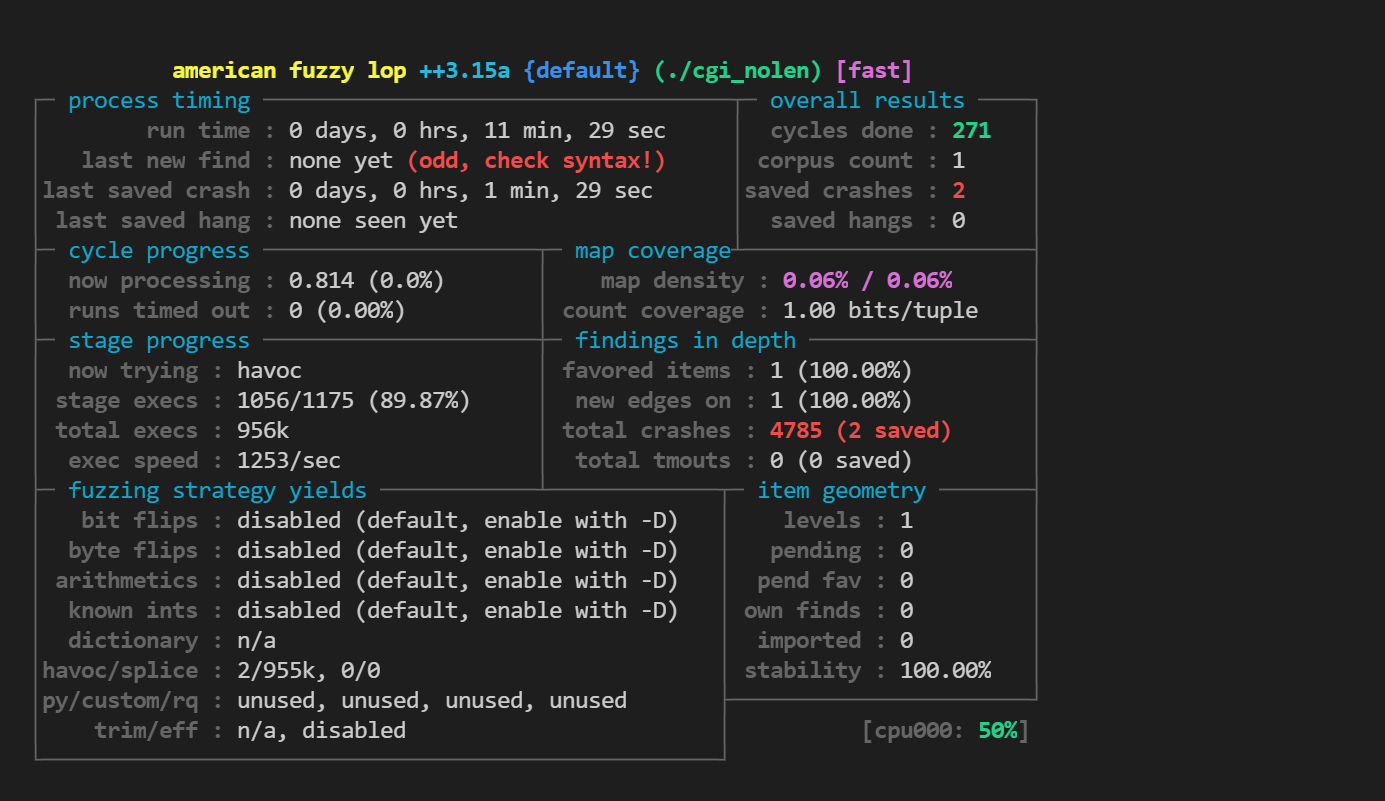
Task: Select the target name (./cgi_nolen)
Action: click(738, 71)
